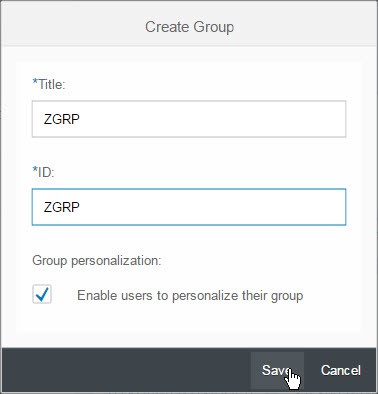The image size is (378, 394).
Task: Click the word Group in dialog title
Action: [x=214, y=27]
